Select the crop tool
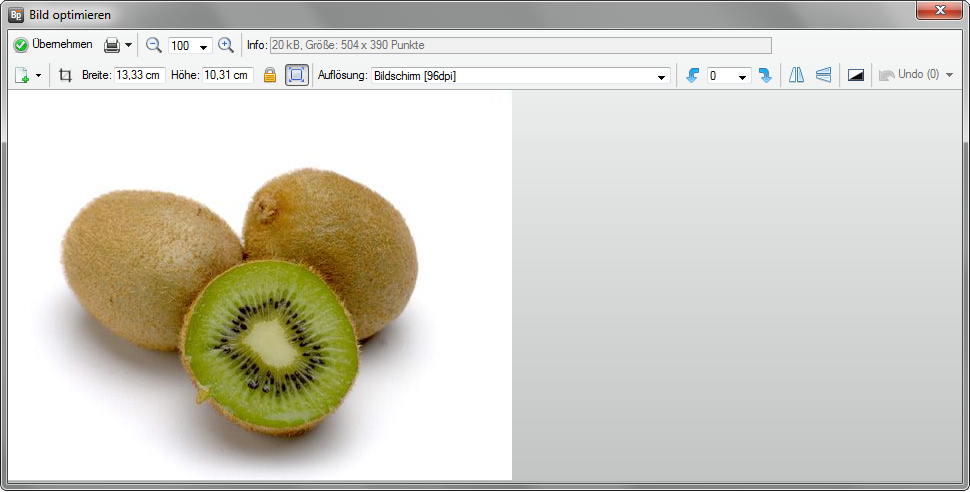The height and width of the screenshot is (492, 970). coord(66,75)
